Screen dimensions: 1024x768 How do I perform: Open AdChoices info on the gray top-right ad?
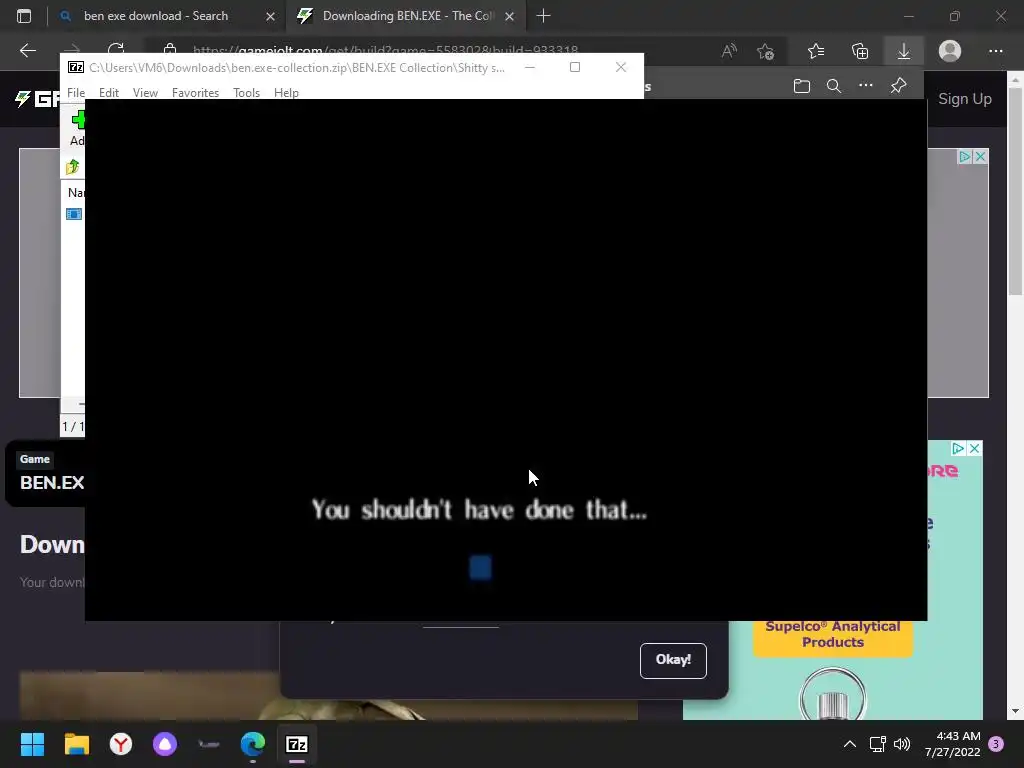[965, 157]
